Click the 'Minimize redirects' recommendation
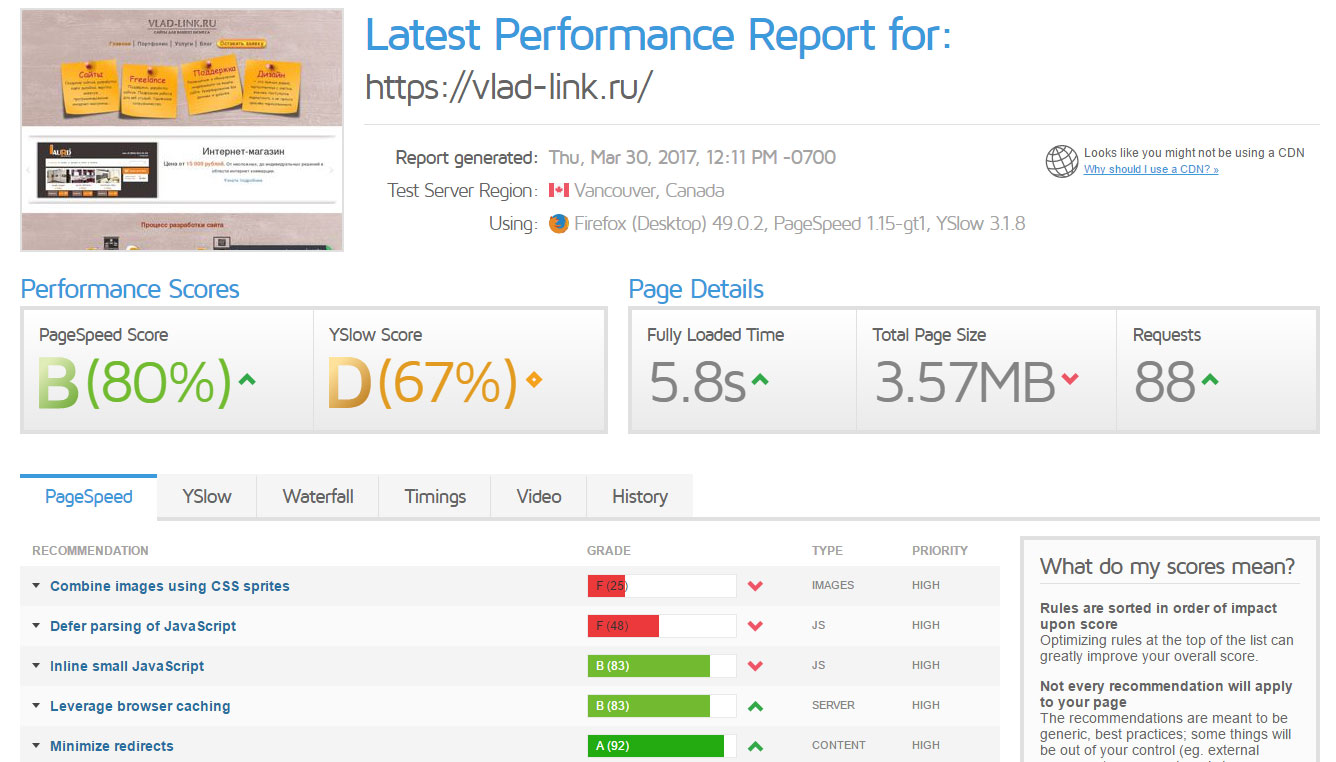This screenshot has width=1336, height=762. click(x=112, y=746)
